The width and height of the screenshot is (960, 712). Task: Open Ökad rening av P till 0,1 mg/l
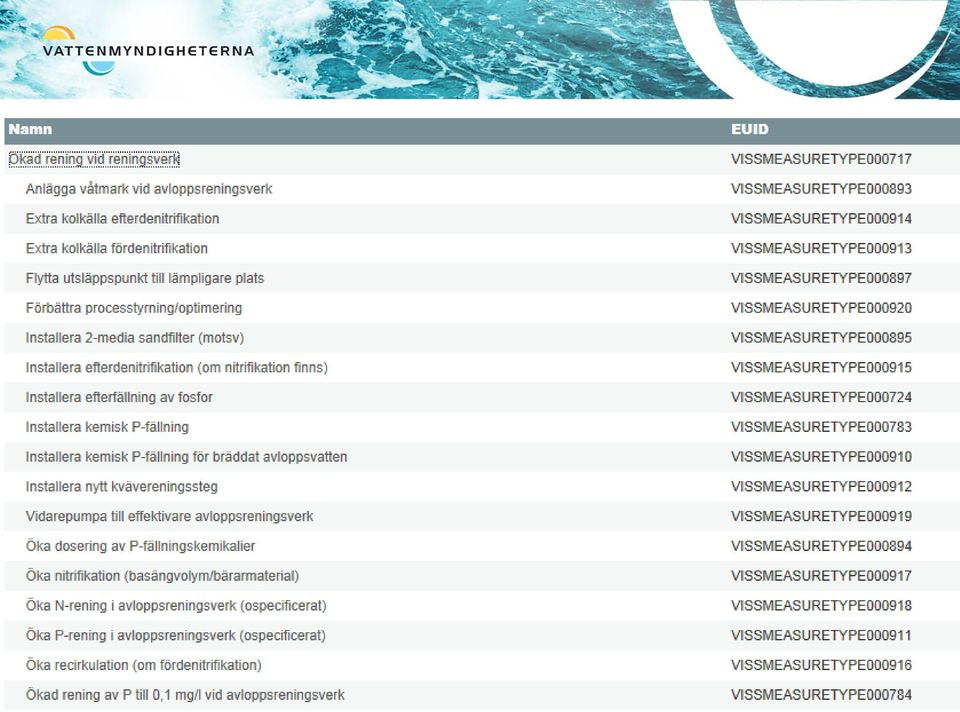185,695
